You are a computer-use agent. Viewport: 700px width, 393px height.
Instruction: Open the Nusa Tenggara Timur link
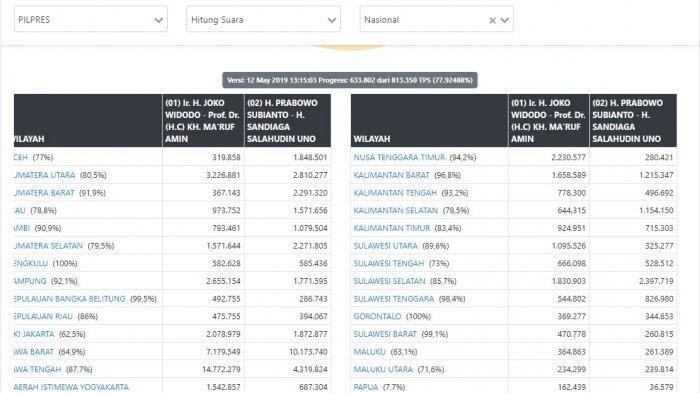point(399,157)
